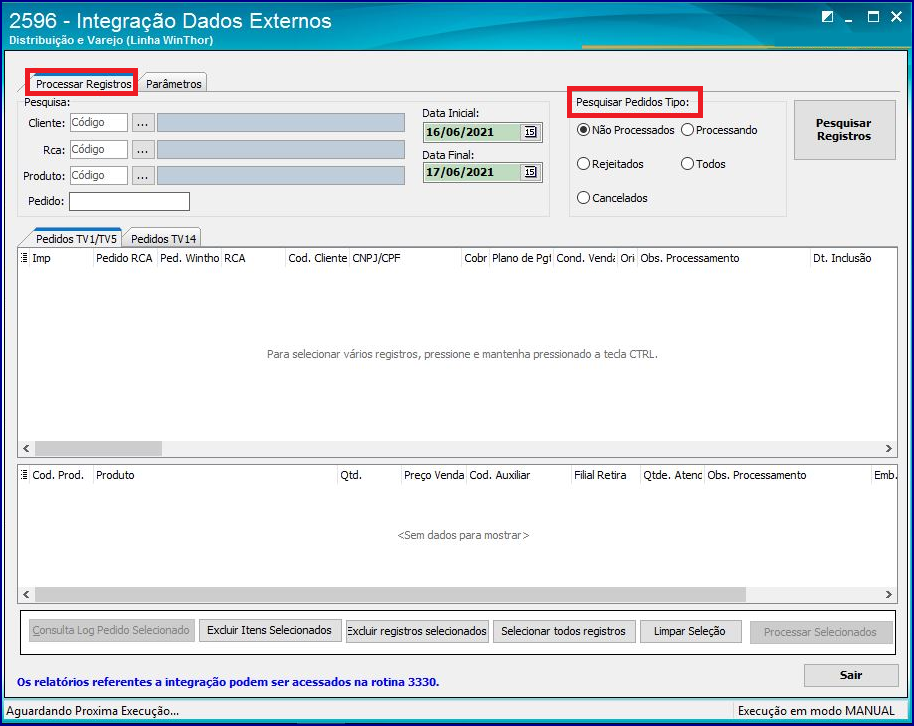Click items grid horizontal scrollbar thumb
The width and height of the screenshot is (914, 726).
pyautogui.click(x=390, y=595)
